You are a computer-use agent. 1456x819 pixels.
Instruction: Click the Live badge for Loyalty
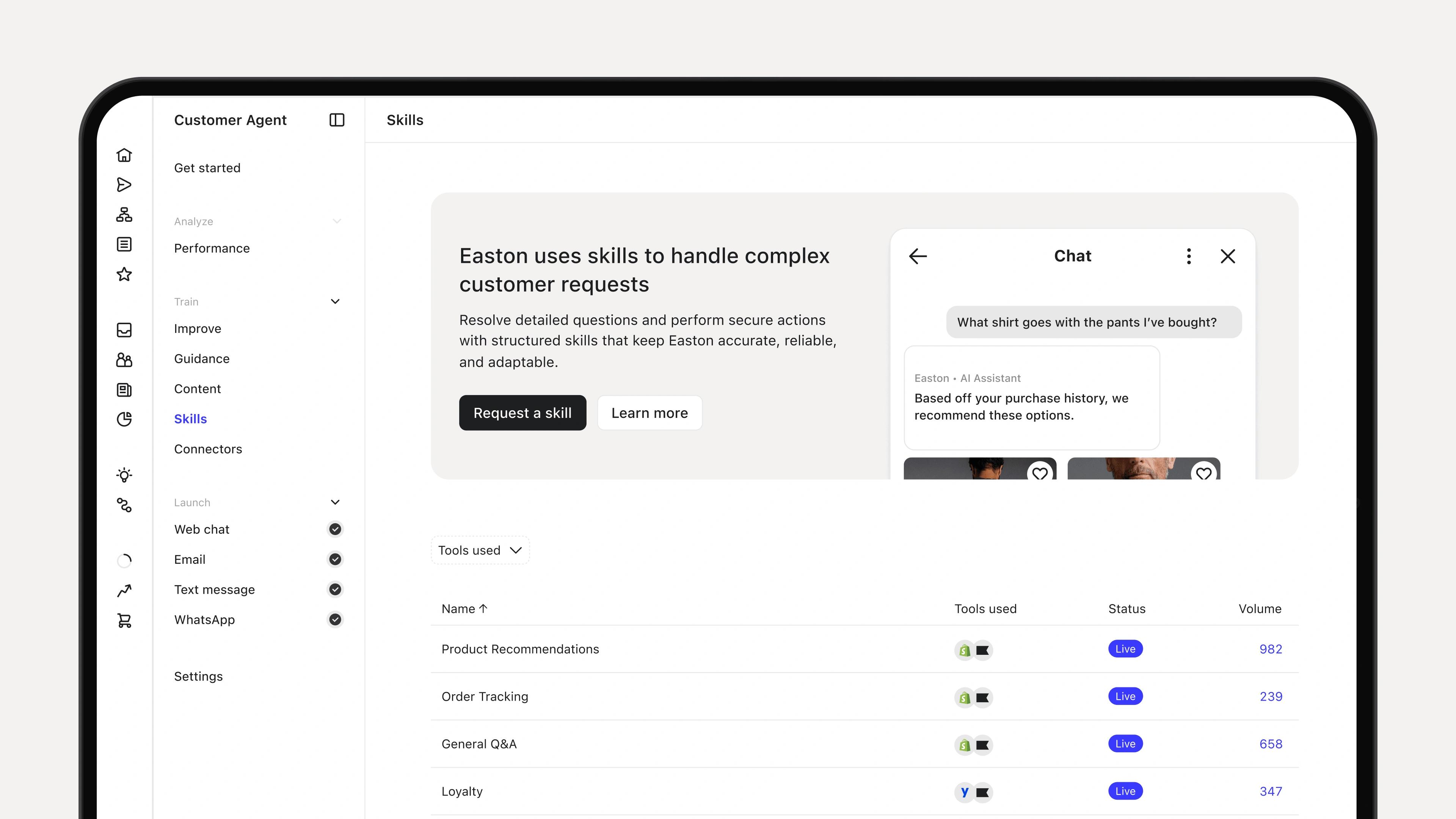1125,791
